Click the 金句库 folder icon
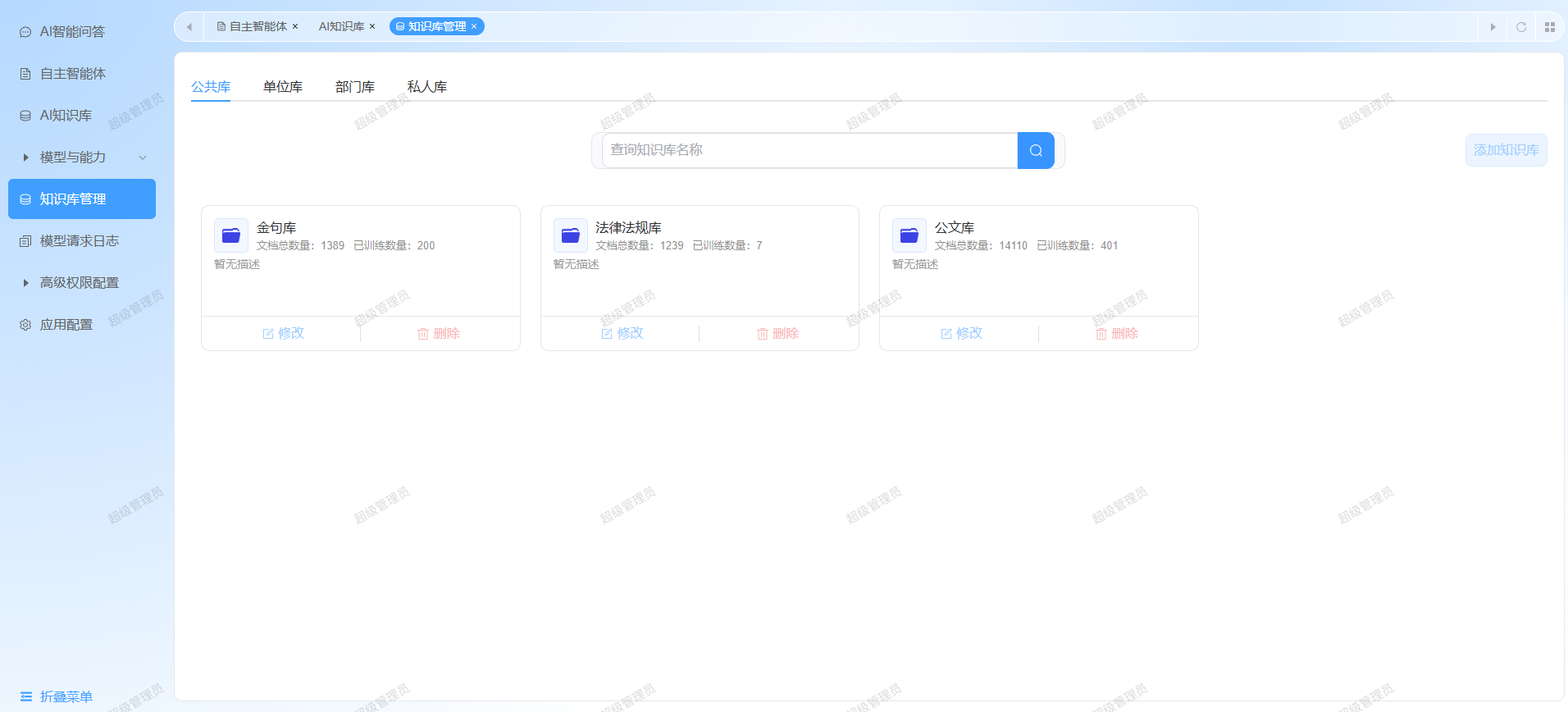This screenshot has width=1568, height=712. (231, 235)
